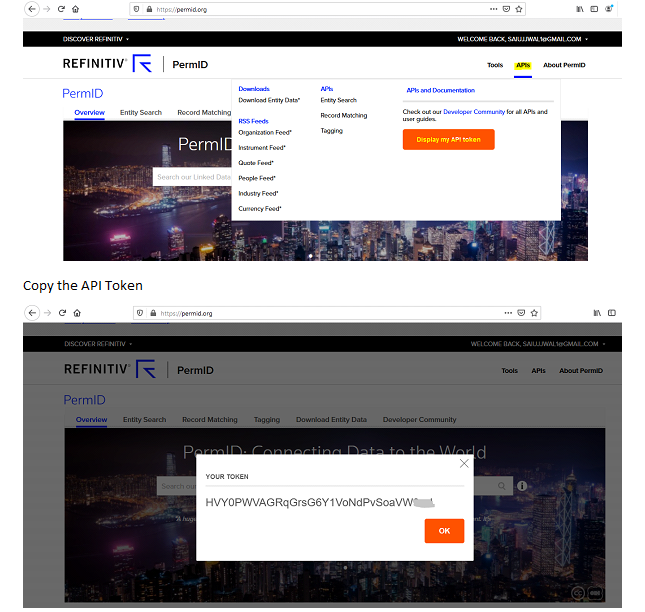Select Record Matching tab in lower page
This screenshot has width=645, height=612.
click(x=210, y=420)
